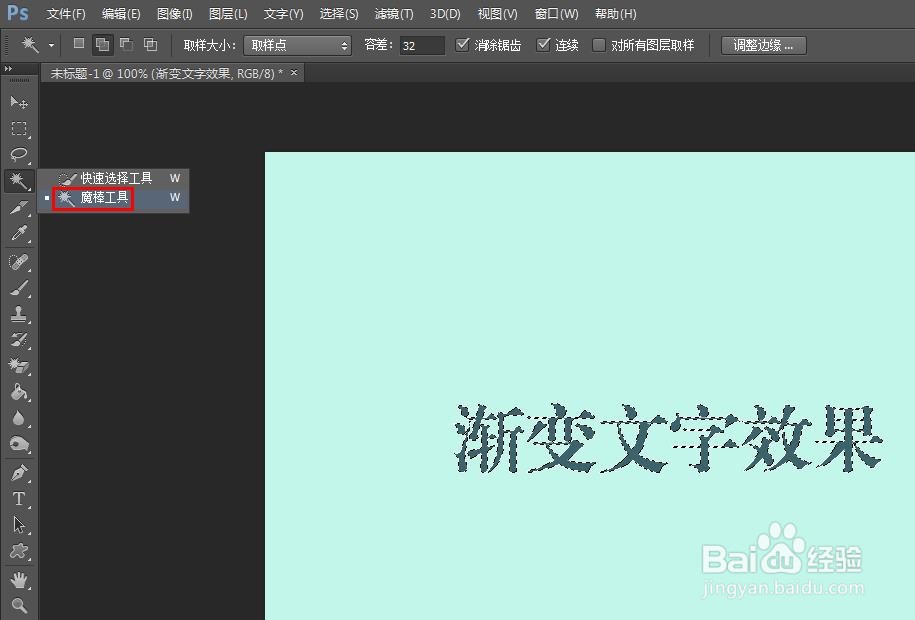Select the Brush tool
The height and width of the screenshot is (620, 915).
pyautogui.click(x=19, y=288)
